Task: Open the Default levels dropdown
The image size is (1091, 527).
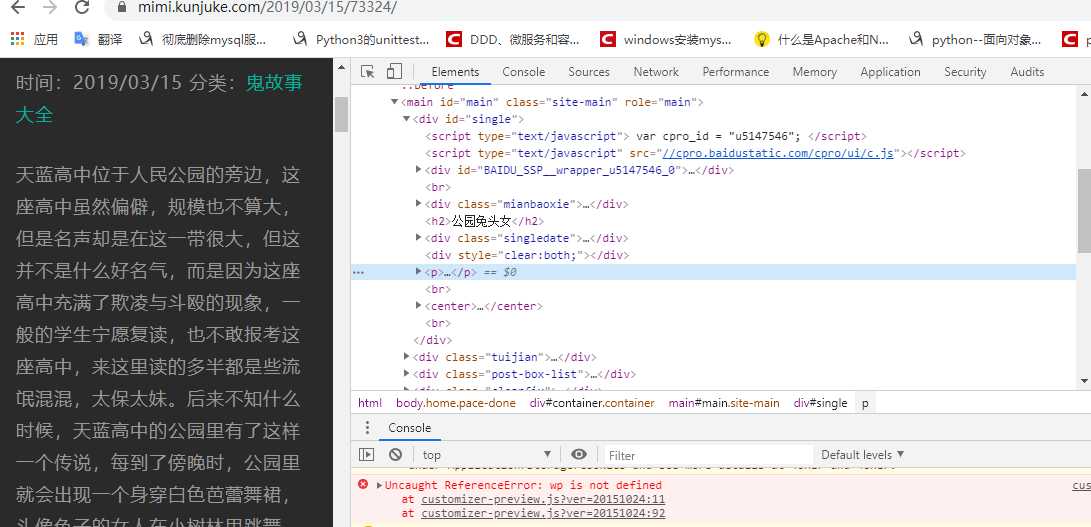Action: [x=863, y=455]
